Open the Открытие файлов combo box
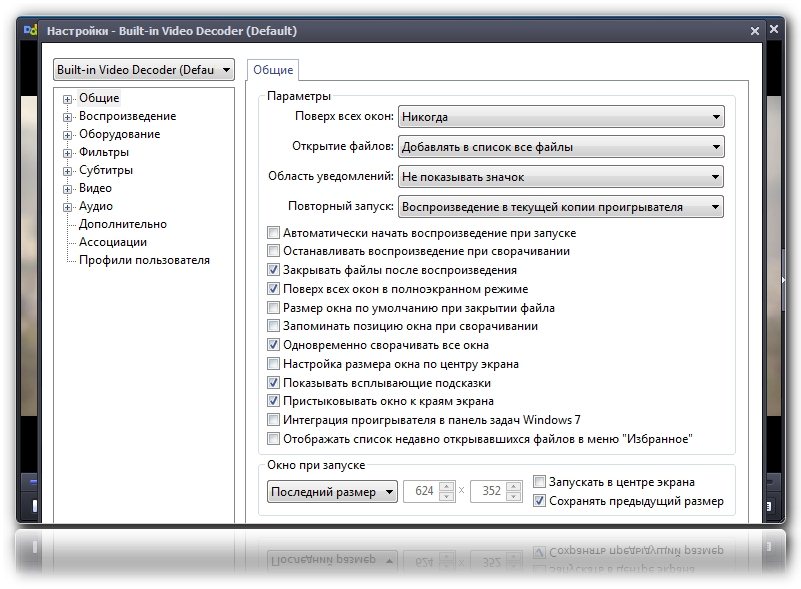Viewport: 801px width, 589px height. tap(560, 147)
